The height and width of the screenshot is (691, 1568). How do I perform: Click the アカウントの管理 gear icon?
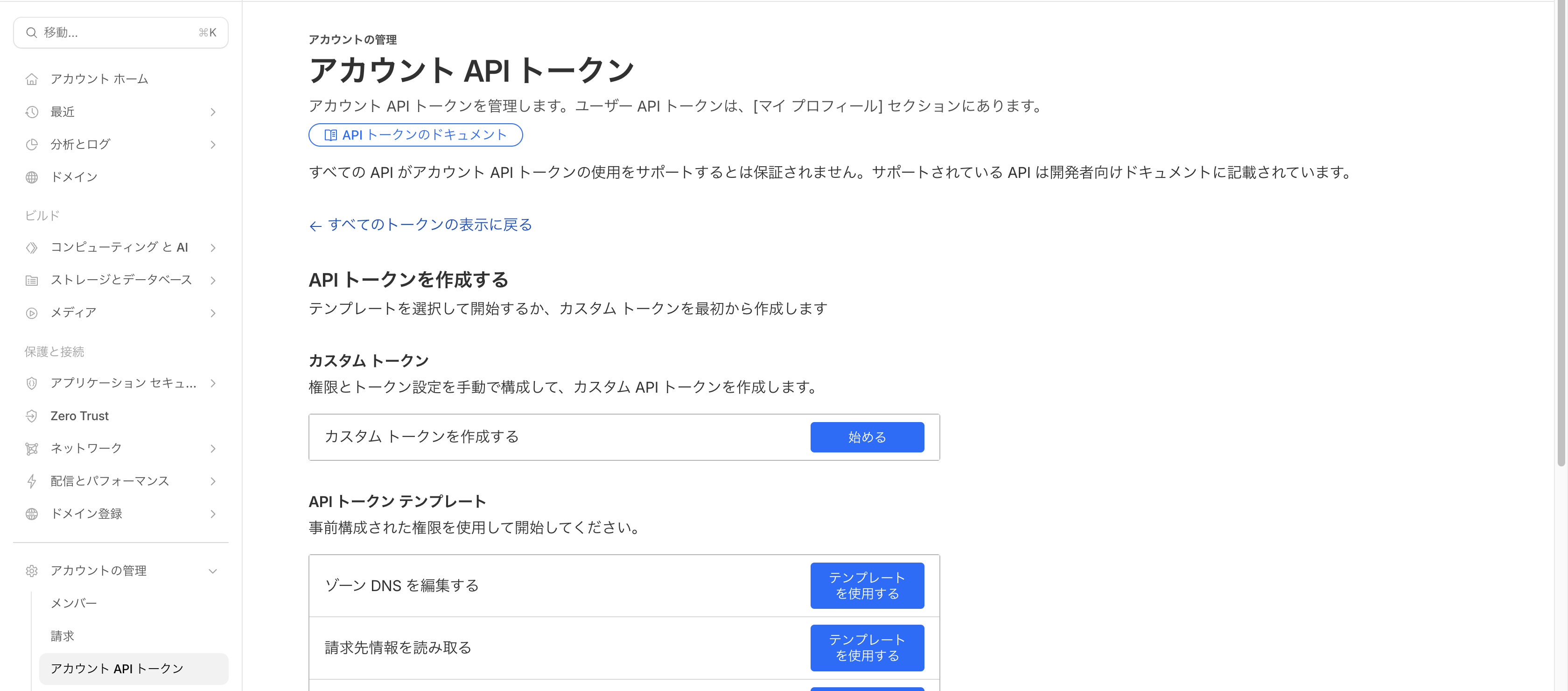coord(32,571)
